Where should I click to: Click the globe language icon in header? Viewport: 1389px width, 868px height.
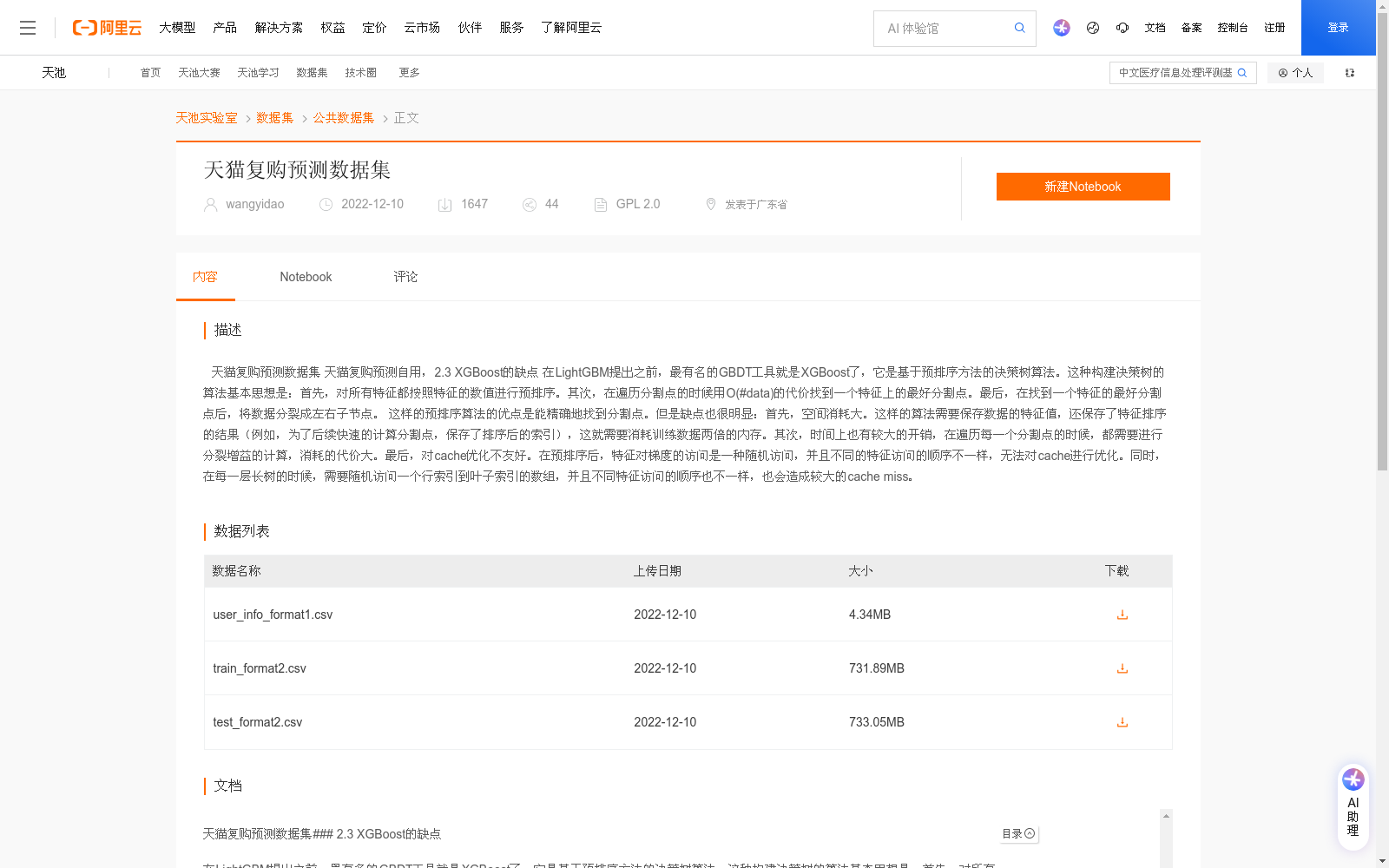tap(1093, 28)
